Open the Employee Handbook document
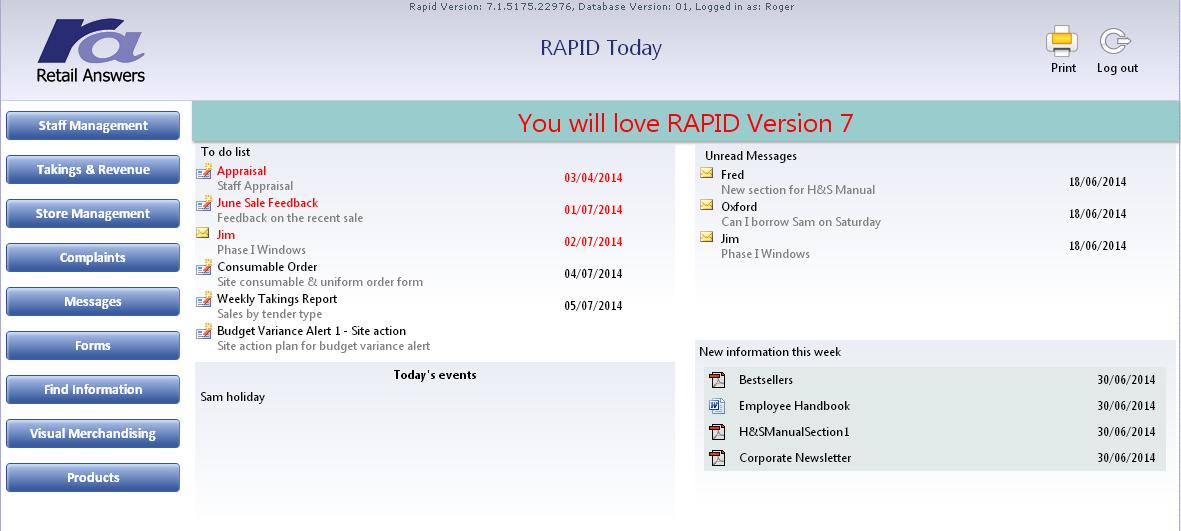This screenshot has width=1181, height=531. pos(795,406)
